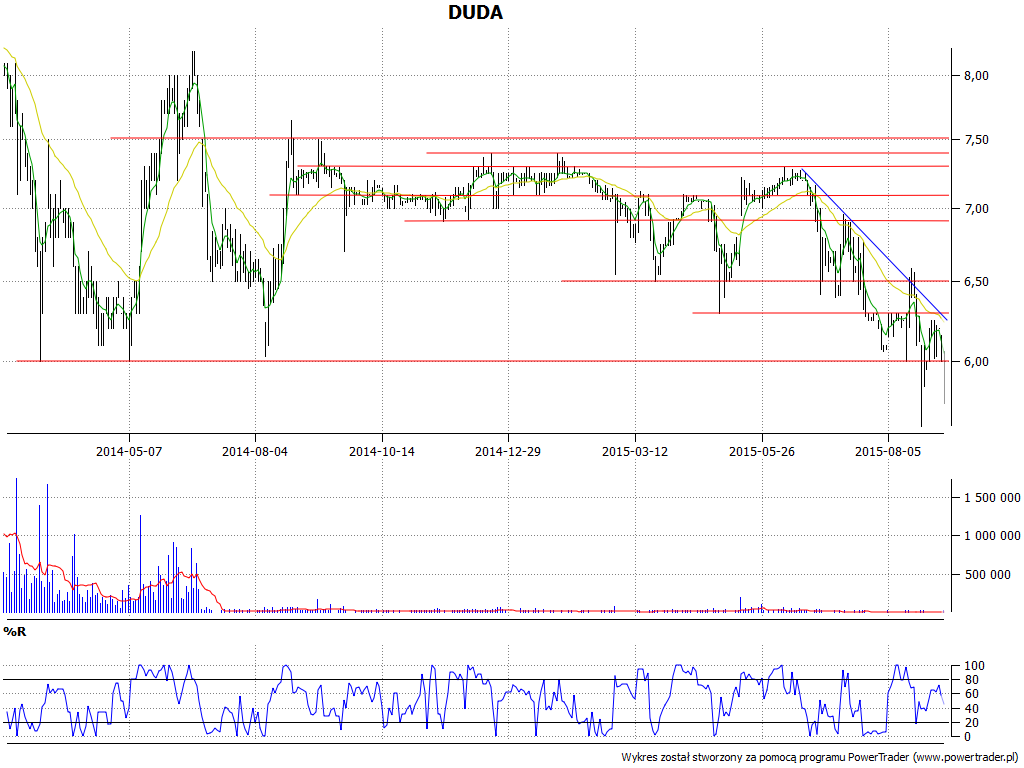Click the 8,00 price axis label
Viewport: 1024px width, 768px height.
click(x=976, y=76)
